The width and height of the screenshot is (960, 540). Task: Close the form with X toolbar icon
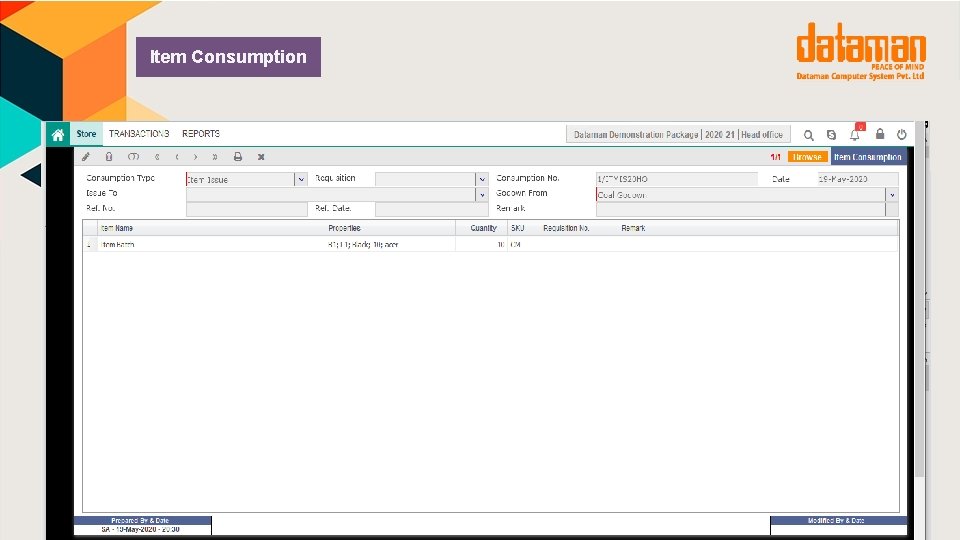[261, 157]
